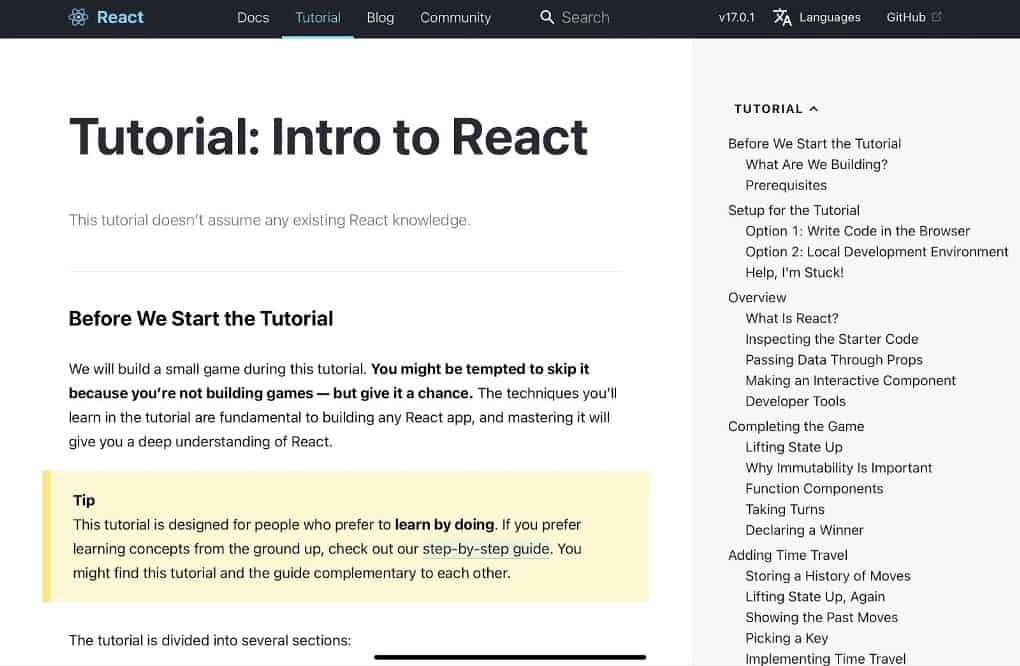
Task: Jump to Setup for the Tutorial
Action: (794, 210)
